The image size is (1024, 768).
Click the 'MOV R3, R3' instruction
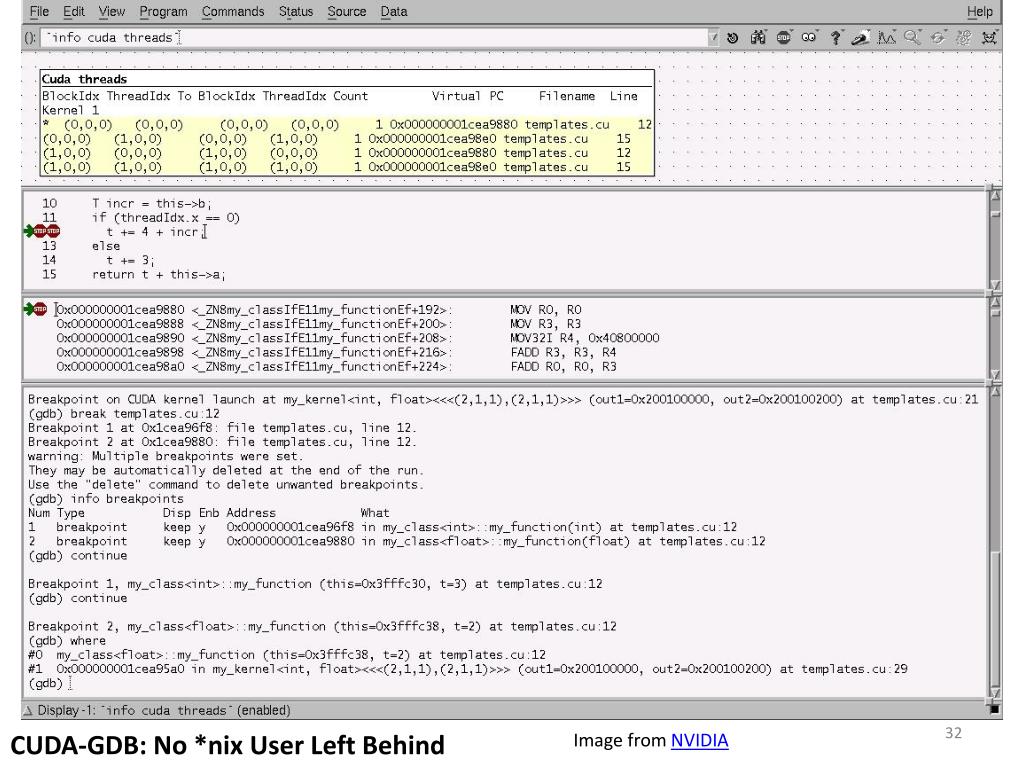pos(546,324)
